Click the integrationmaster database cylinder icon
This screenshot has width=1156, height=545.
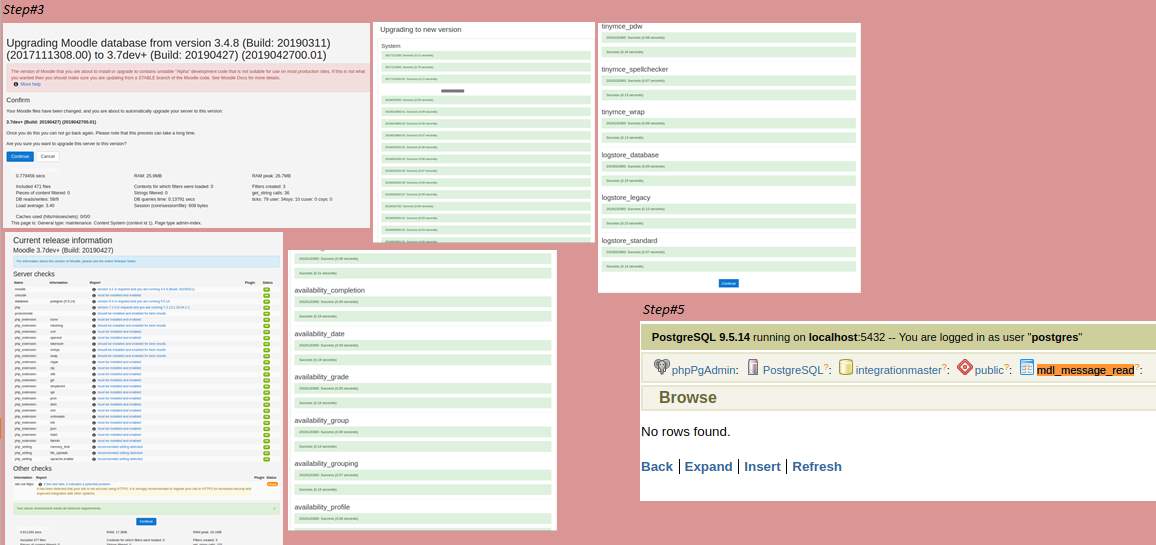[x=846, y=367]
